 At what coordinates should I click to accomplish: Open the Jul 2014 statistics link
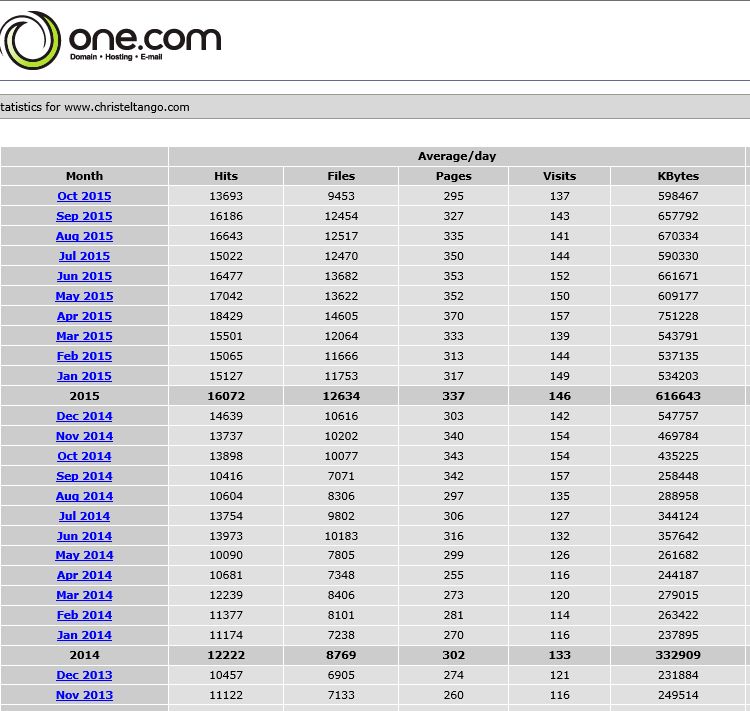(x=84, y=516)
